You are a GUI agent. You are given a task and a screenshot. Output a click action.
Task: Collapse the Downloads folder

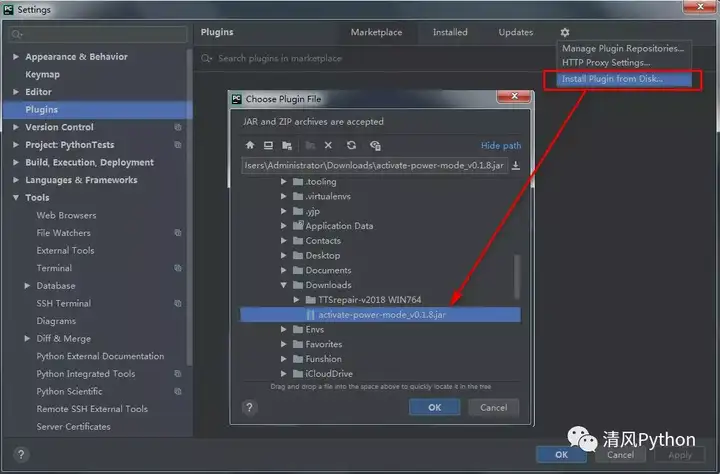coord(283,285)
